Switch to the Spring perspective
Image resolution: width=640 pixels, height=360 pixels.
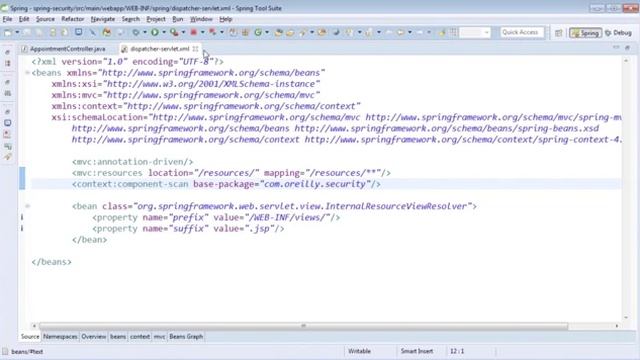[x=585, y=33]
